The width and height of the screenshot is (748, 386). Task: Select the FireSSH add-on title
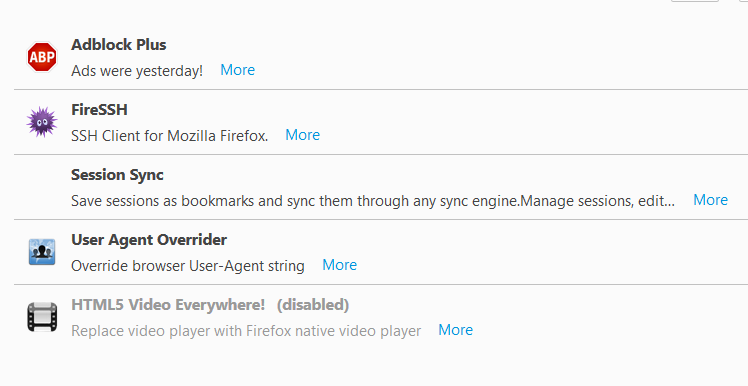pyautogui.click(x=99, y=110)
